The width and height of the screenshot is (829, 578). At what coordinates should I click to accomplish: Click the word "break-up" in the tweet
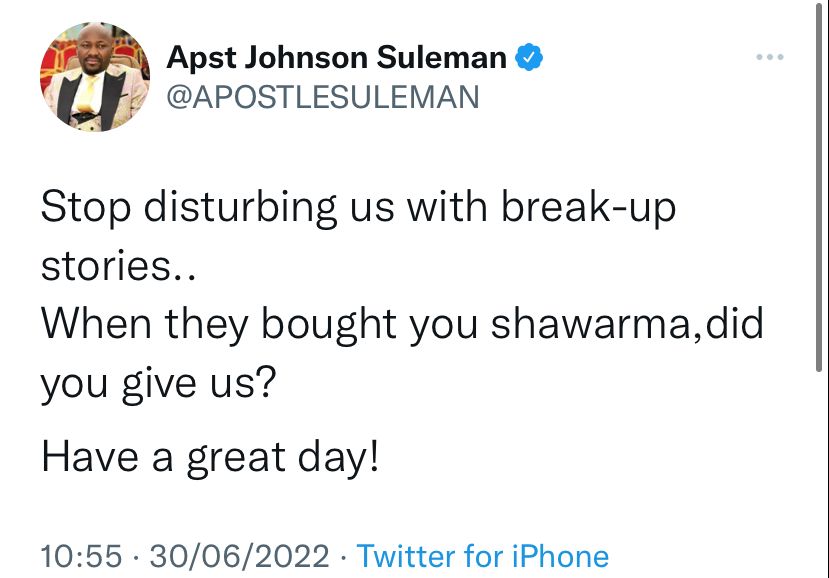pyautogui.click(x=588, y=208)
